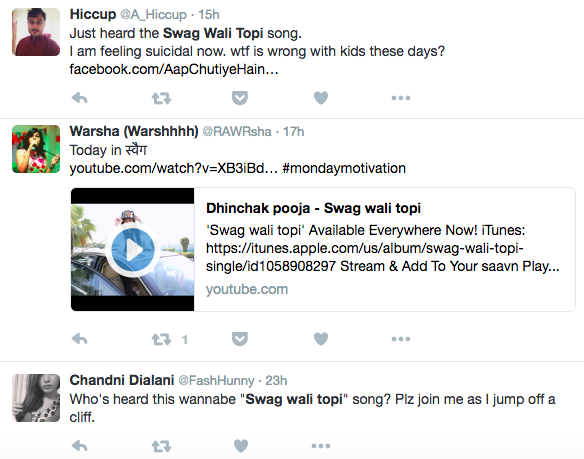Open more options on Hiccup's tweet
The image size is (584, 459).
401,98
